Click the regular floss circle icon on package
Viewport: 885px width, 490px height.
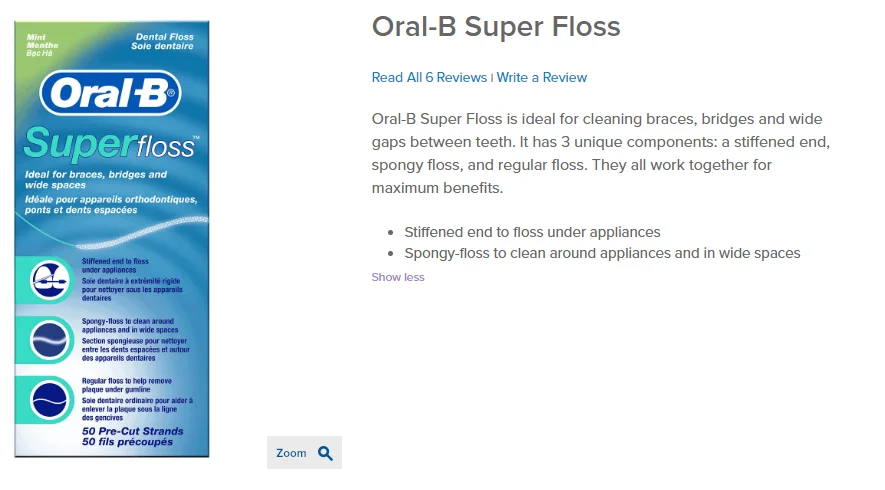point(49,401)
